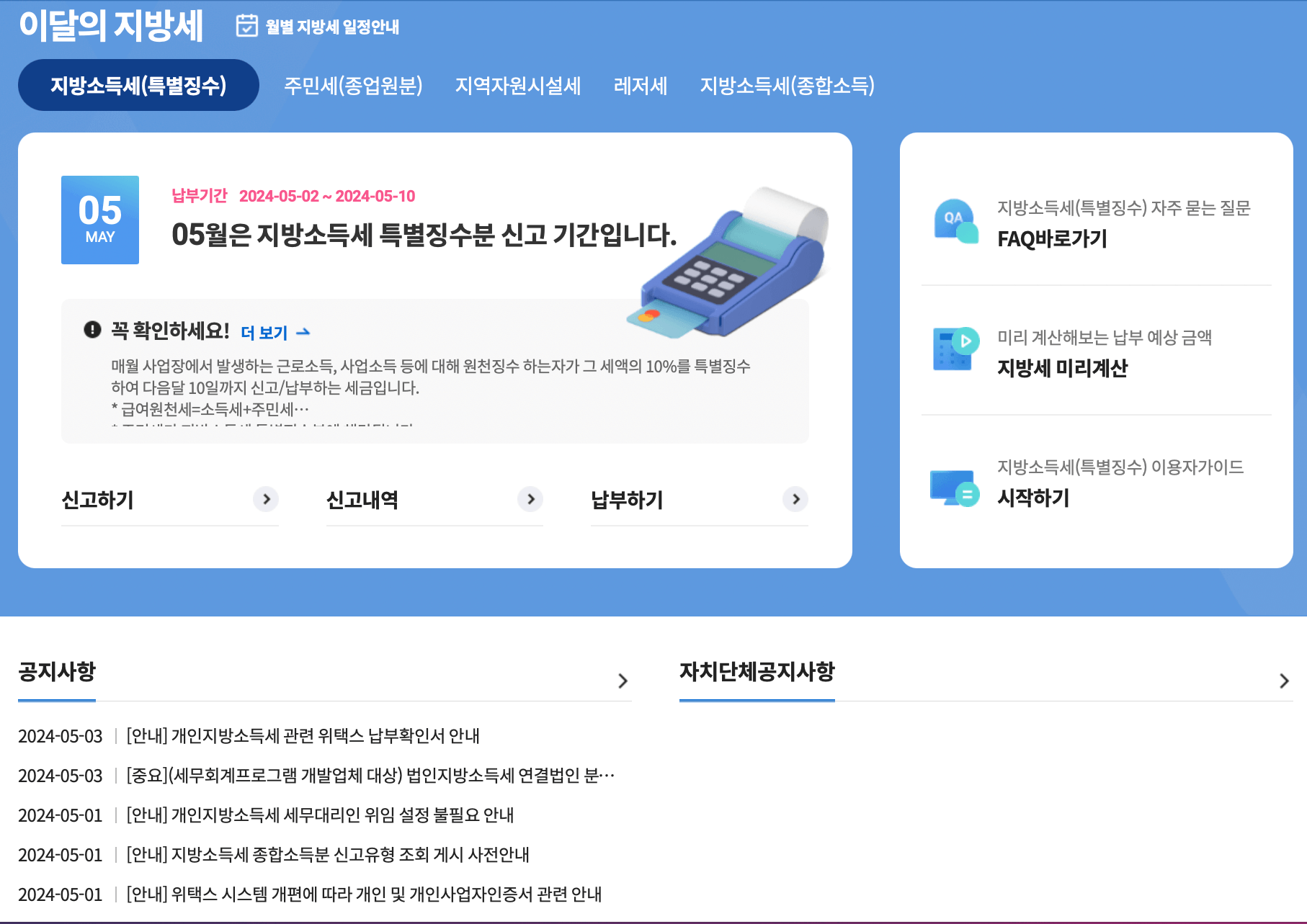
Task: Open 자치단체공지사항 via its right arrow
Action: pyautogui.click(x=1283, y=681)
